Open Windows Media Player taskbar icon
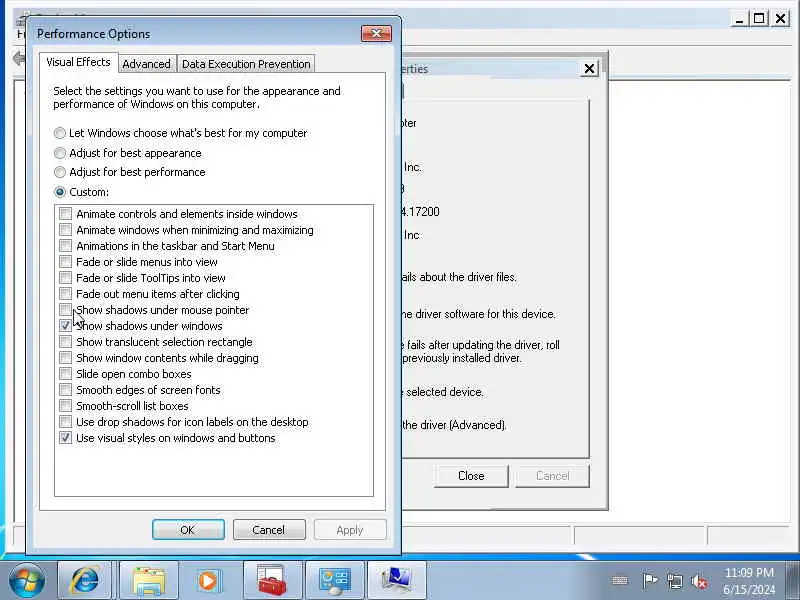Image resolution: width=800 pixels, height=600 pixels. pos(208,580)
